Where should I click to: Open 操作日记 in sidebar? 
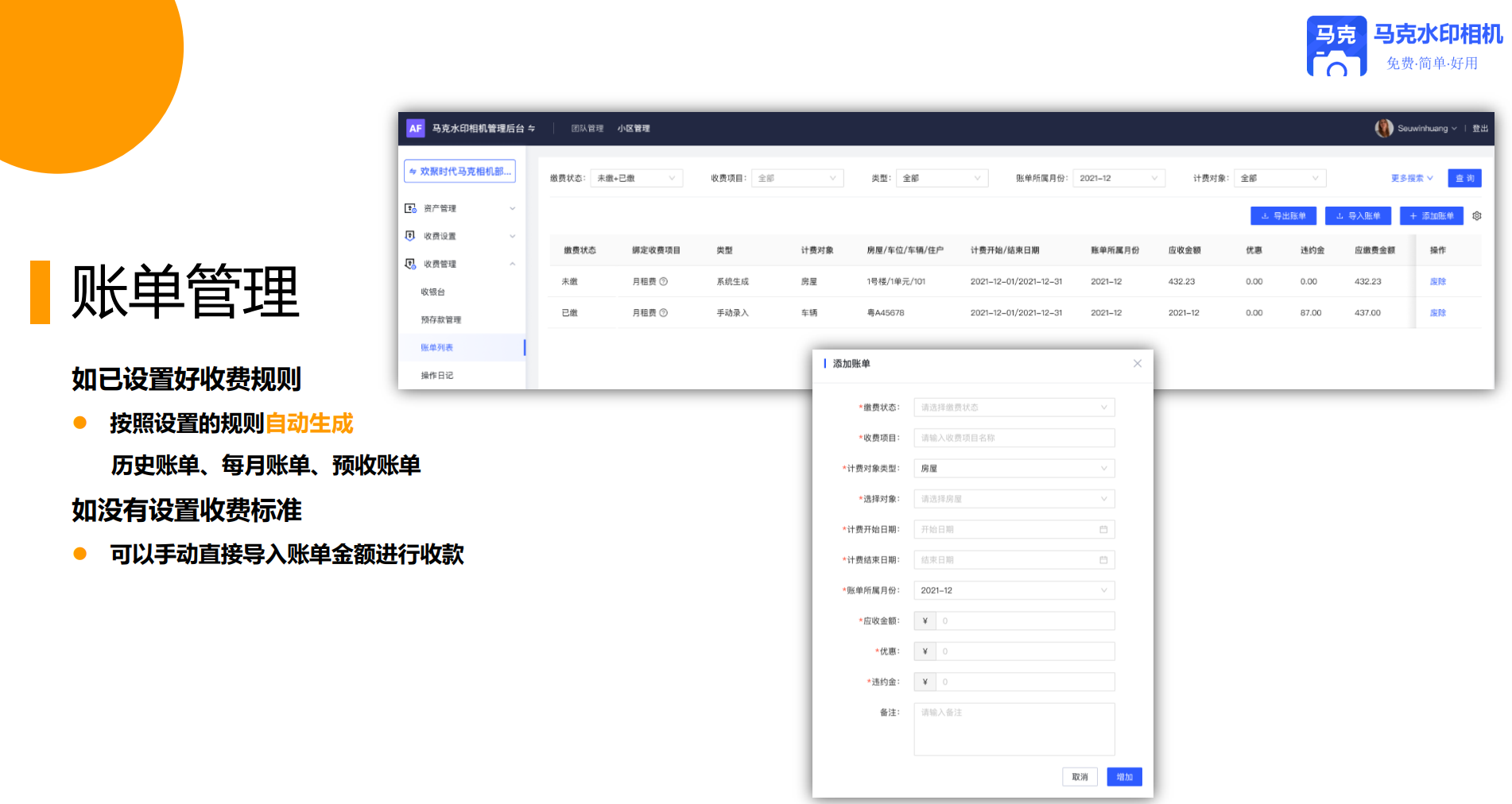tap(437, 375)
